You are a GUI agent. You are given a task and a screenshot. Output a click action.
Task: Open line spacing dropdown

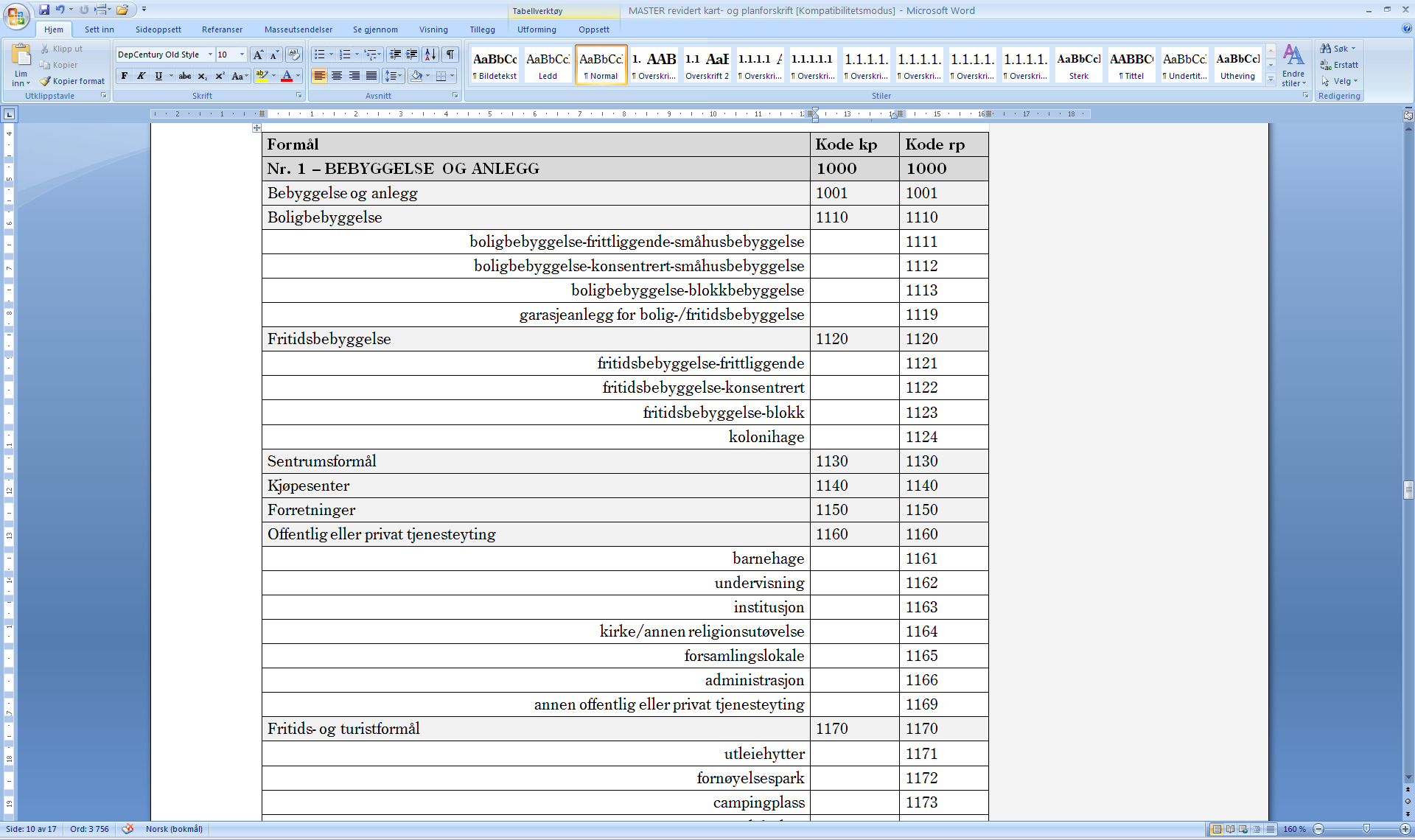394,76
